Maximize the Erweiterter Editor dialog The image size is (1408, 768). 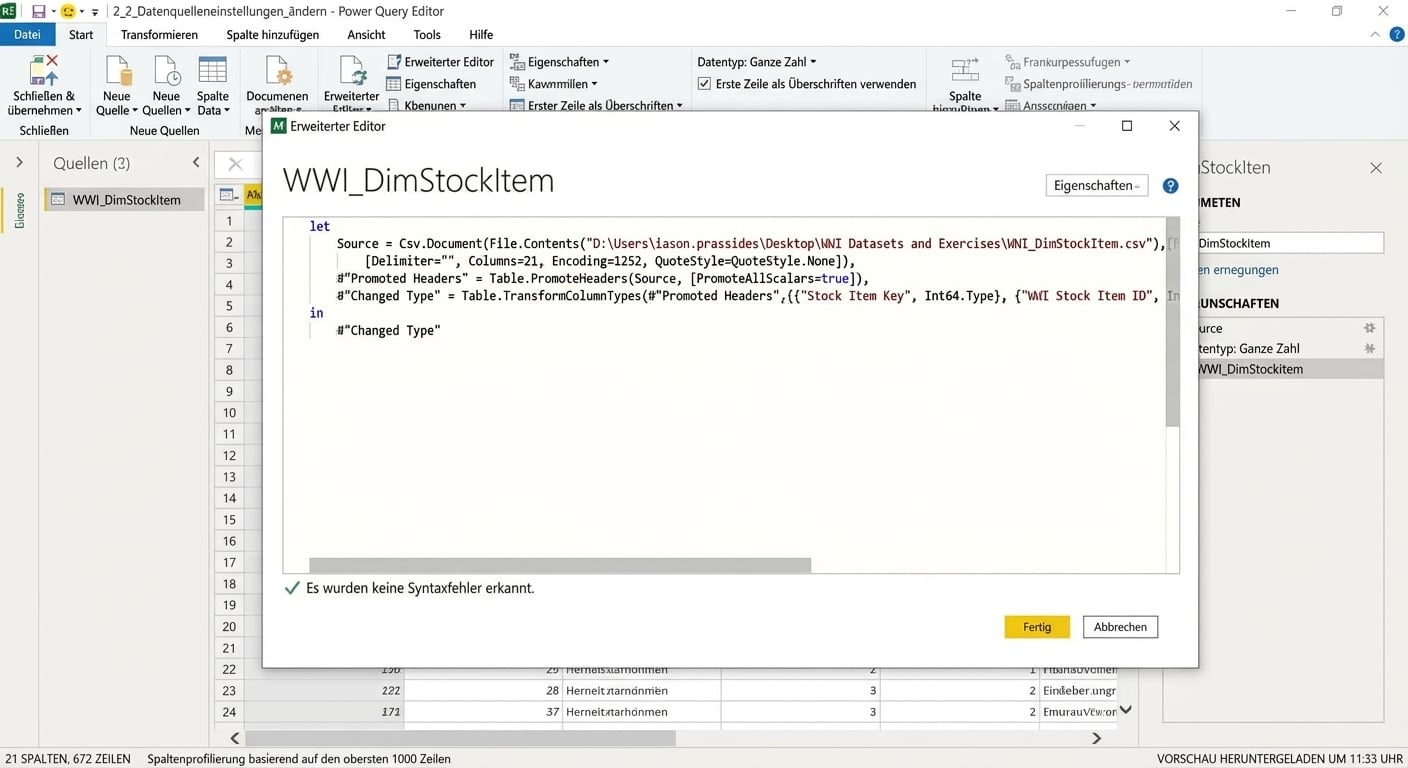1127,126
